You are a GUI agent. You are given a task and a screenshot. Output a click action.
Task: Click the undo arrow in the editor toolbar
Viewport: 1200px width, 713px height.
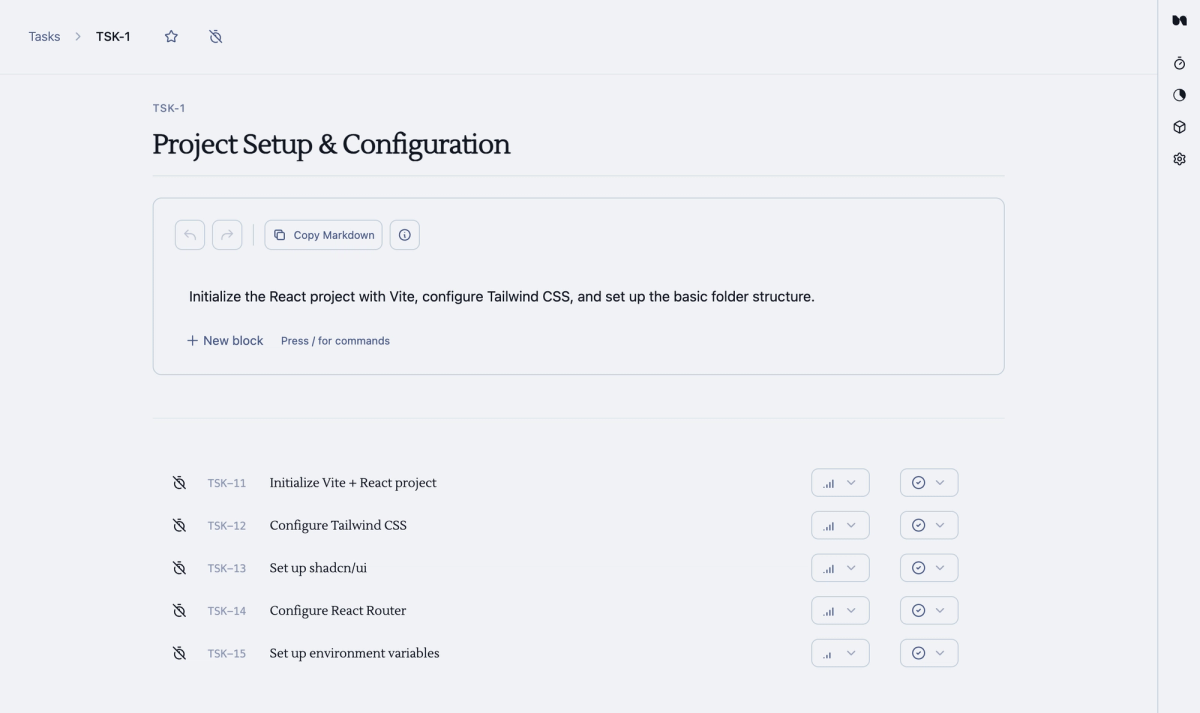(190, 235)
